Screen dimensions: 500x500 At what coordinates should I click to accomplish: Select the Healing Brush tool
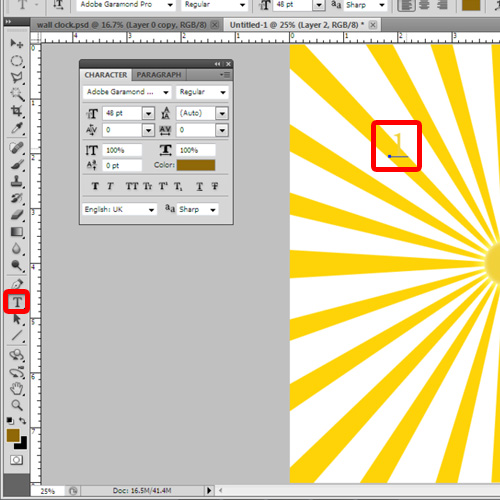click(16, 147)
